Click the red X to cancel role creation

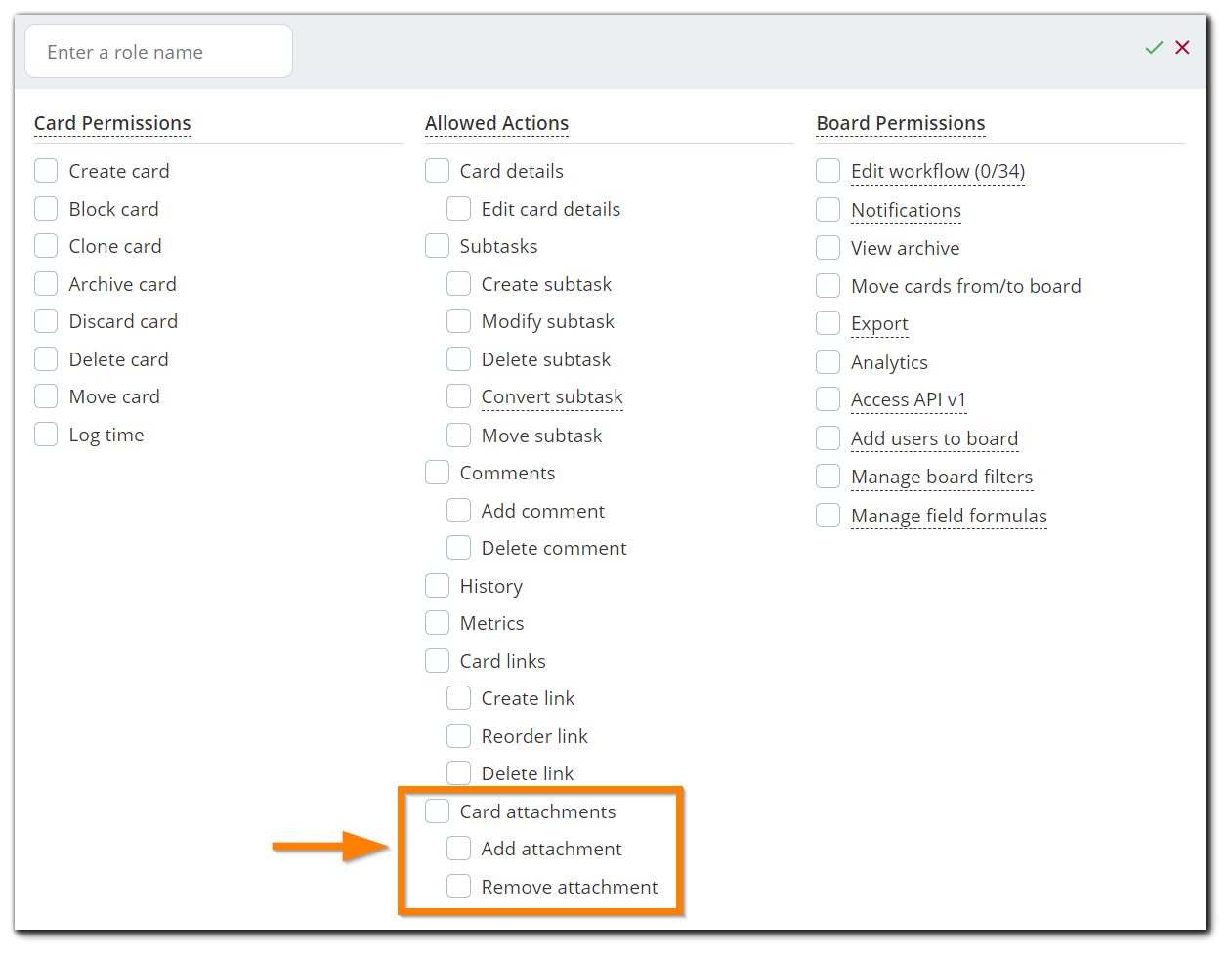click(x=1182, y=47)
